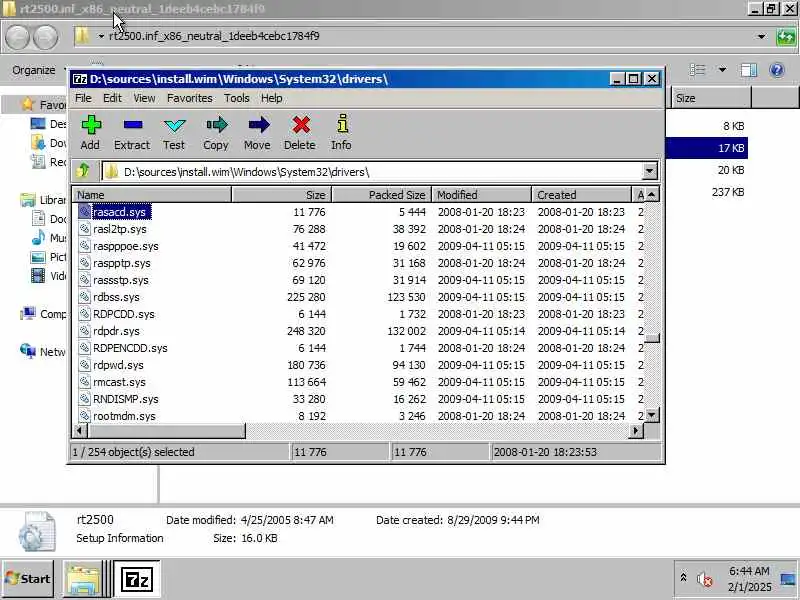Sort by Size column in 7-Zip
Image resolution: width=800 pixels, height=600 pixels.
click(282, 194)
